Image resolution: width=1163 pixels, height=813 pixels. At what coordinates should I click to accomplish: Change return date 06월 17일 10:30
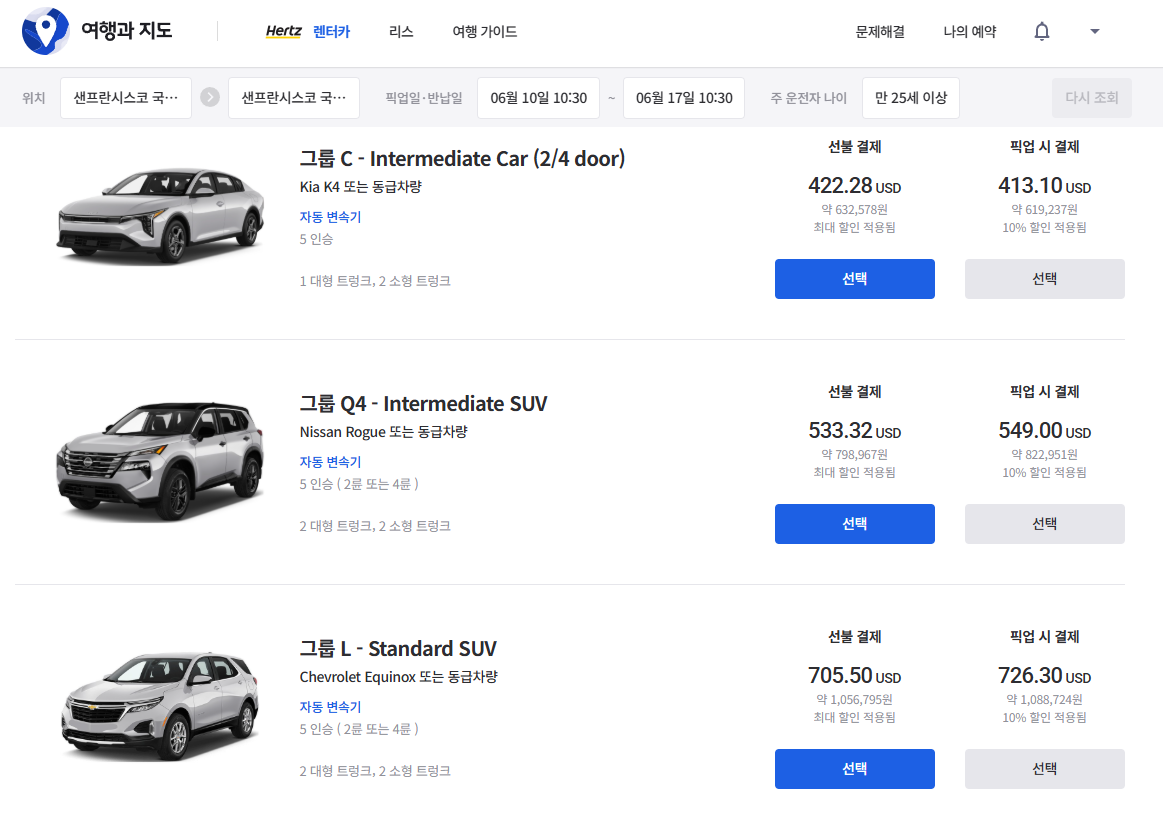coord(684,98)
